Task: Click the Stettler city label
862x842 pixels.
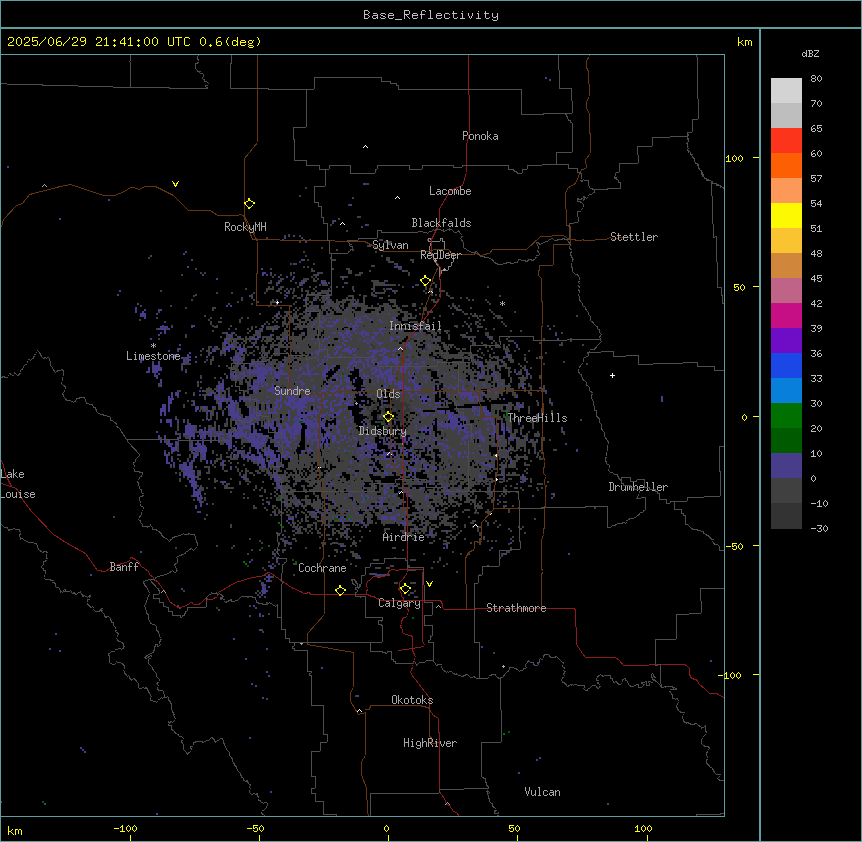Action: (634, 237)
